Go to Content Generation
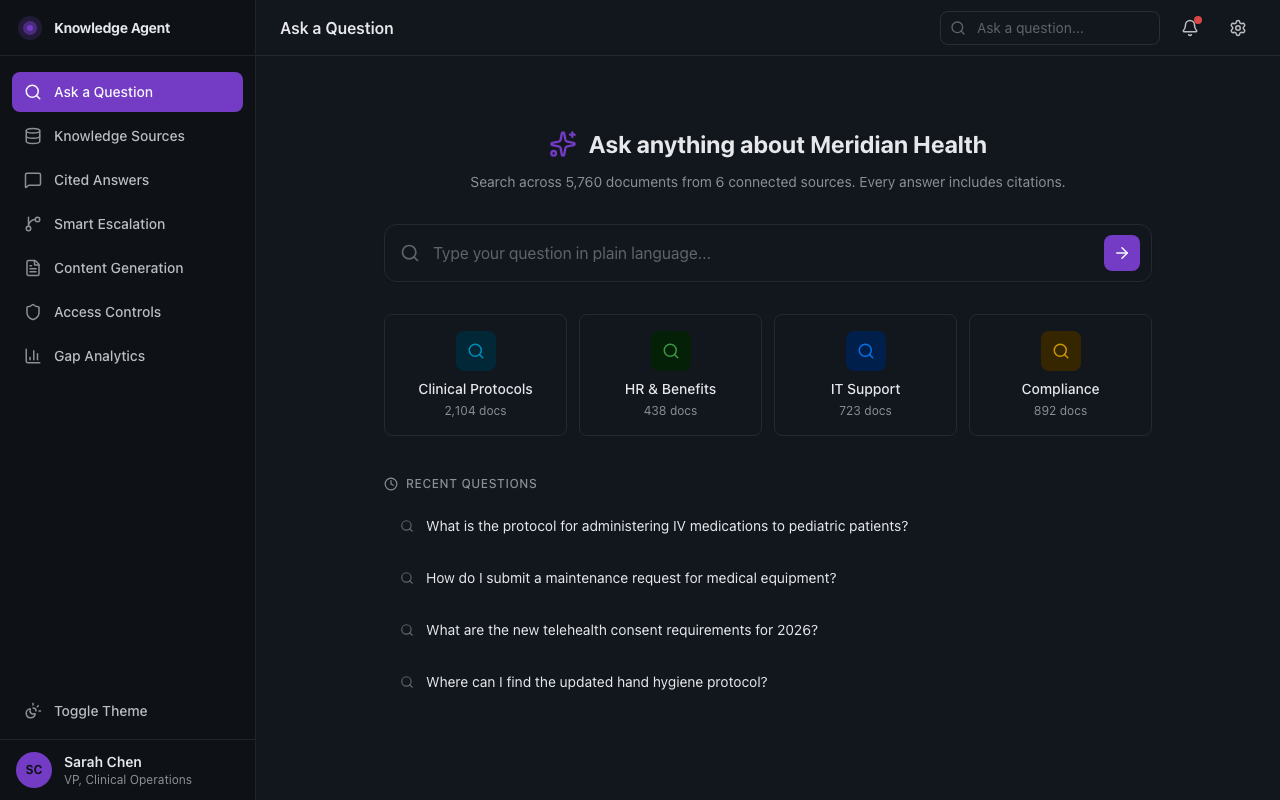1280x800 pixels. [x=118, y=268]
